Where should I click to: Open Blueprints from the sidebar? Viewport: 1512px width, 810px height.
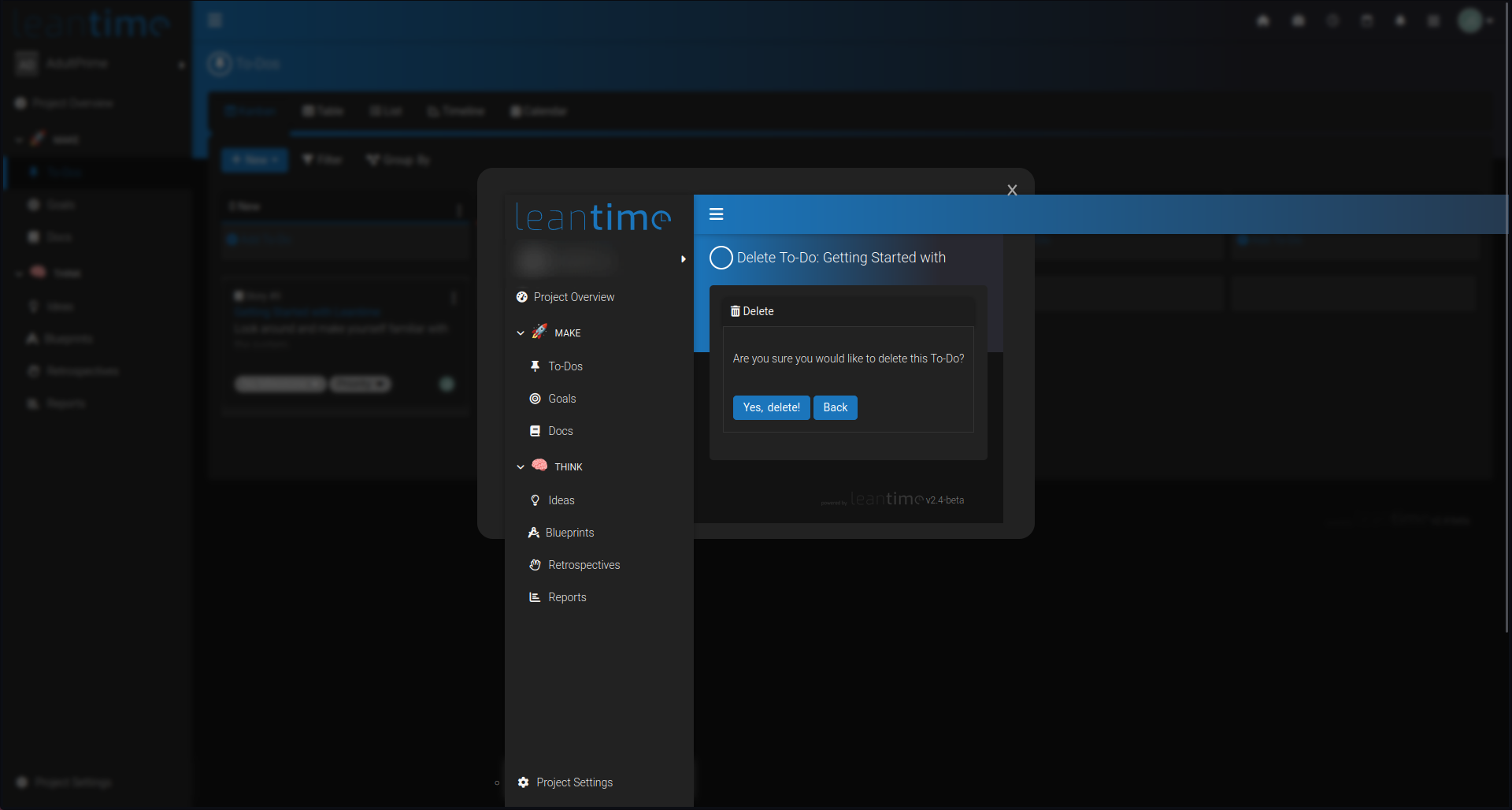click(x=569, y=532)
